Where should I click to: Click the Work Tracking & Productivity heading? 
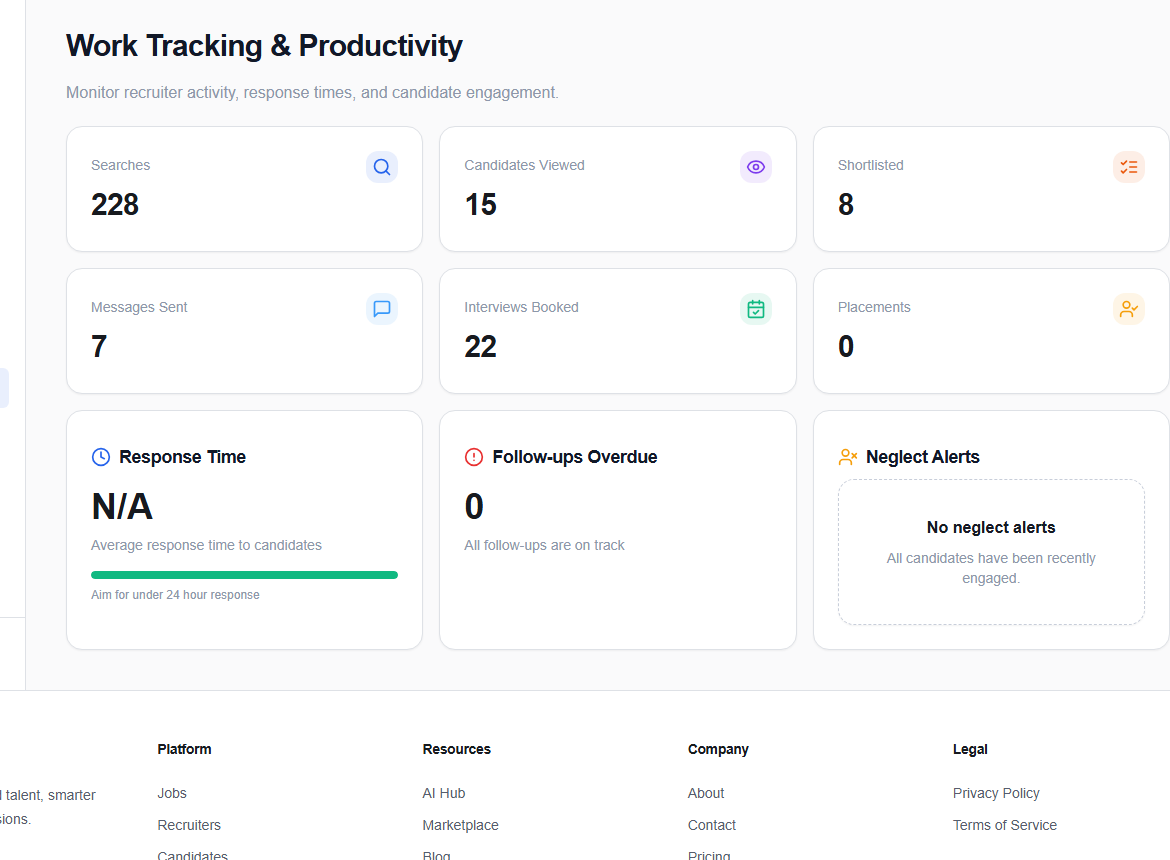264,46
